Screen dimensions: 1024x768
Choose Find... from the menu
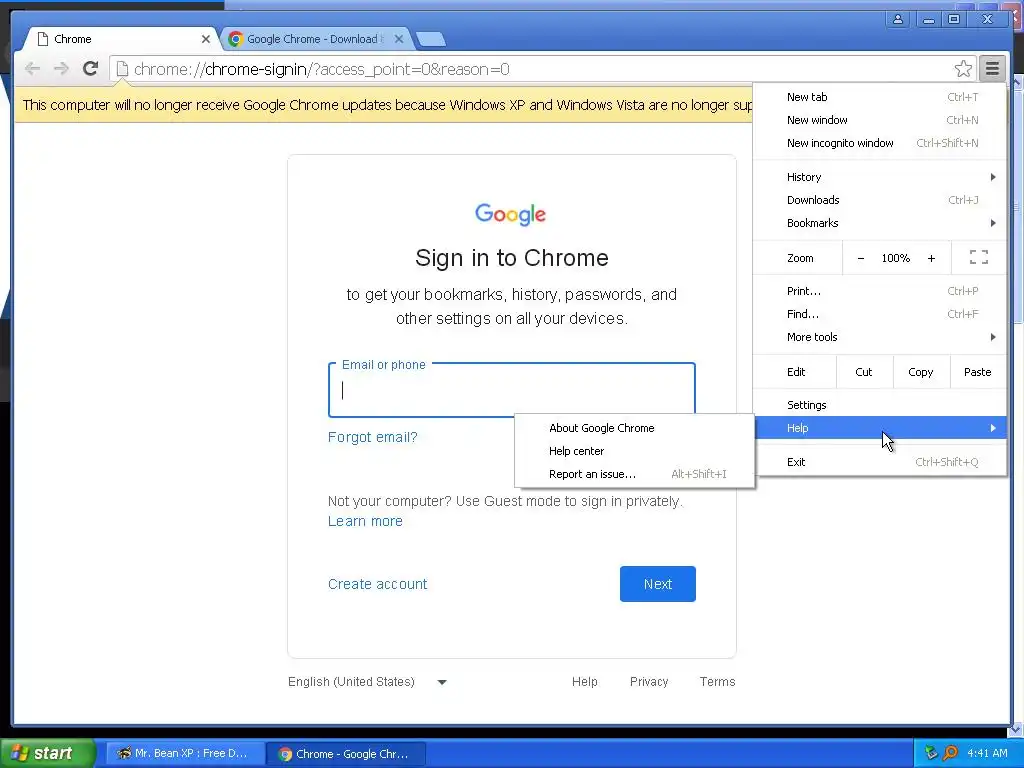click(x=882, y=314)
